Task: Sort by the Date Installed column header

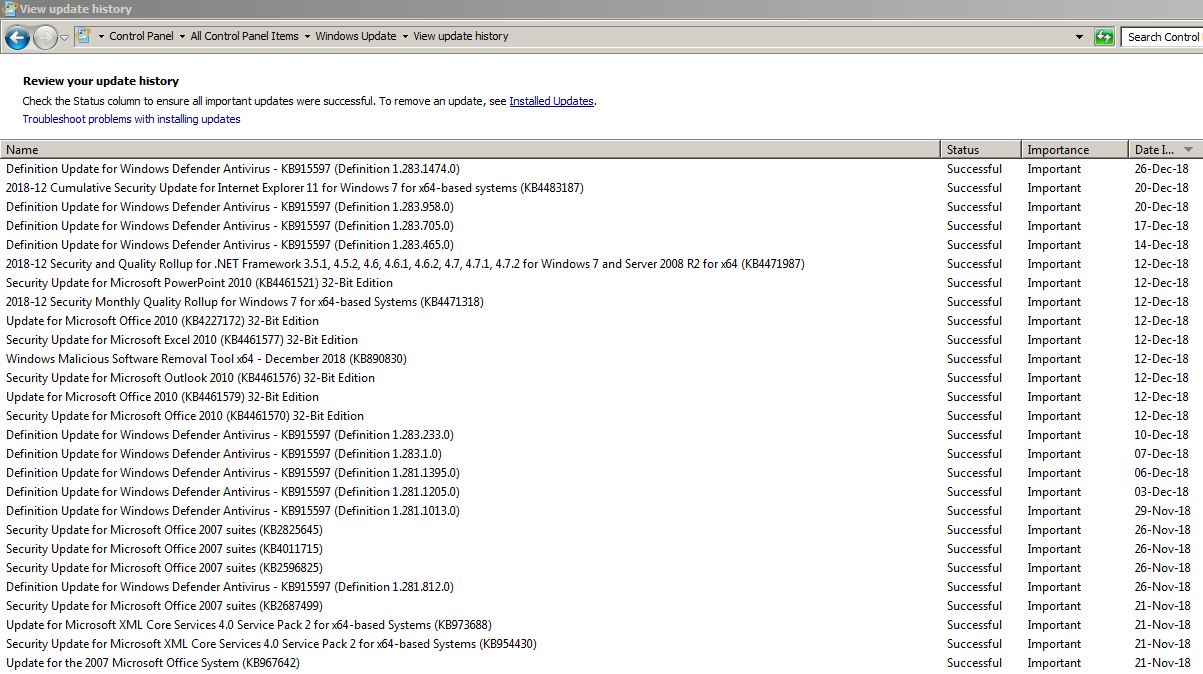Action: click(1165, 150)
